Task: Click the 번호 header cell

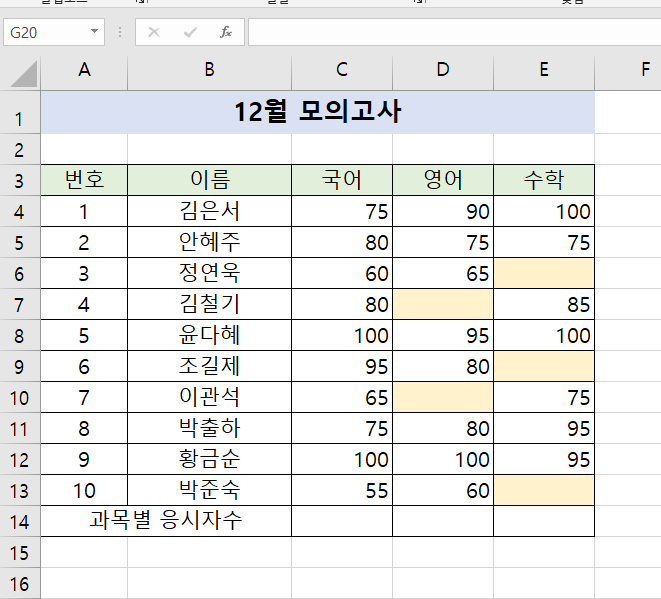Action: point(84,180)
